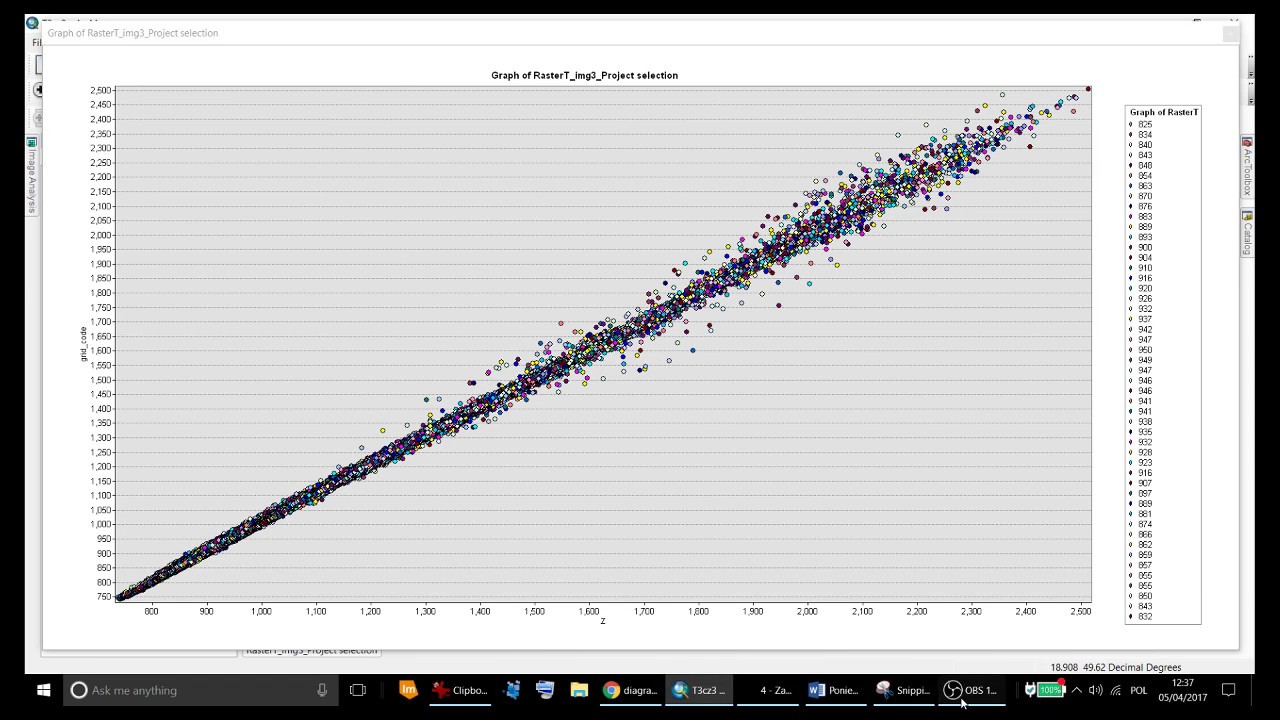Show hidden tray icons chevron
1280x720 pixels.
pyautogui.click(x=1076, y=690)
